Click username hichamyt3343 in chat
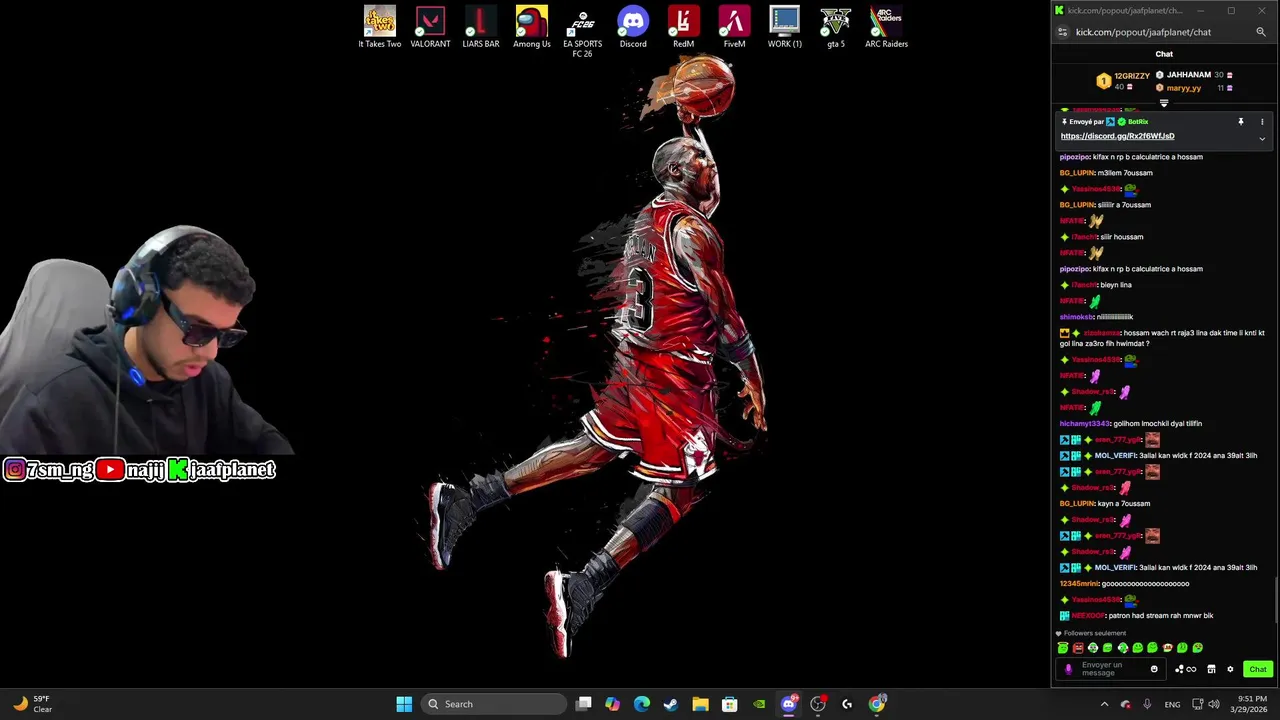Screen dimensions: 1280x720 coord(1085,424)
